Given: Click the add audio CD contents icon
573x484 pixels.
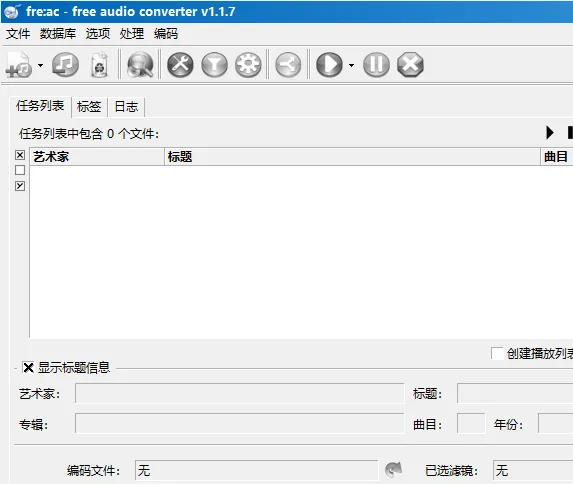Looking at the screenshot, I should pyautogui.click(x=65, y=65).
